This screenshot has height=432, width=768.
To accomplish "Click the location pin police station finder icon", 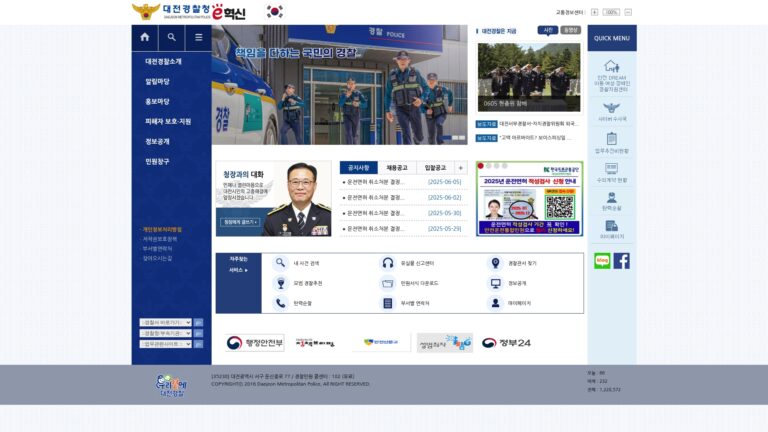I will [495, 263].
